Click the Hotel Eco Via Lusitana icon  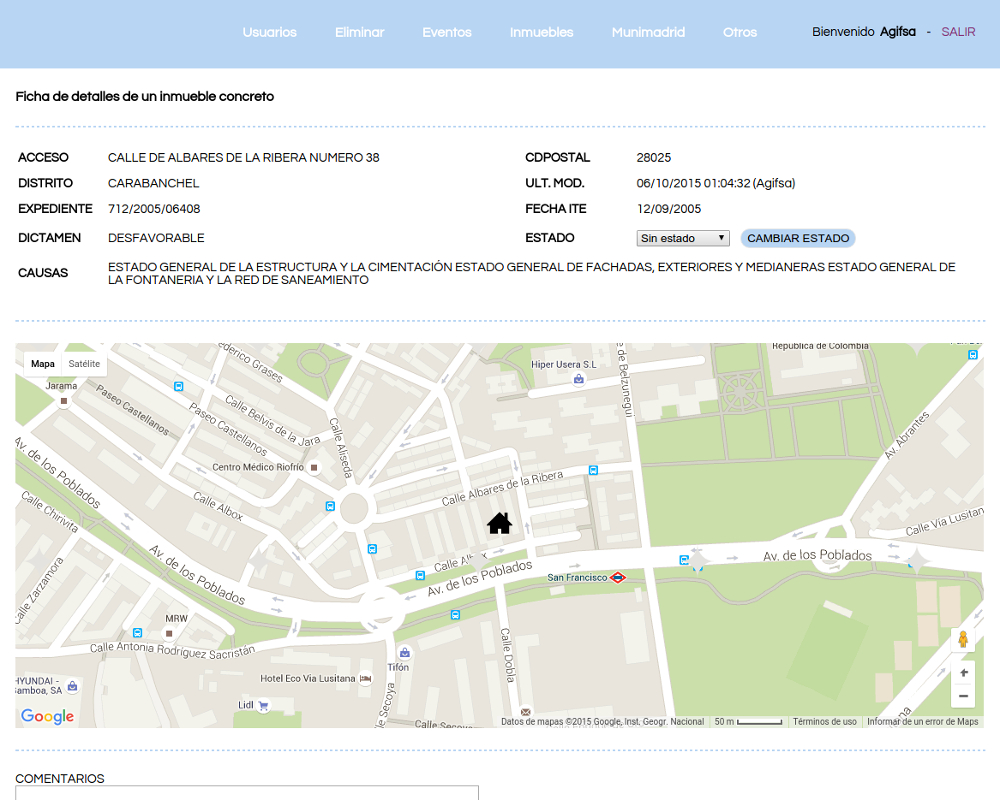click(x=365, y=679)
